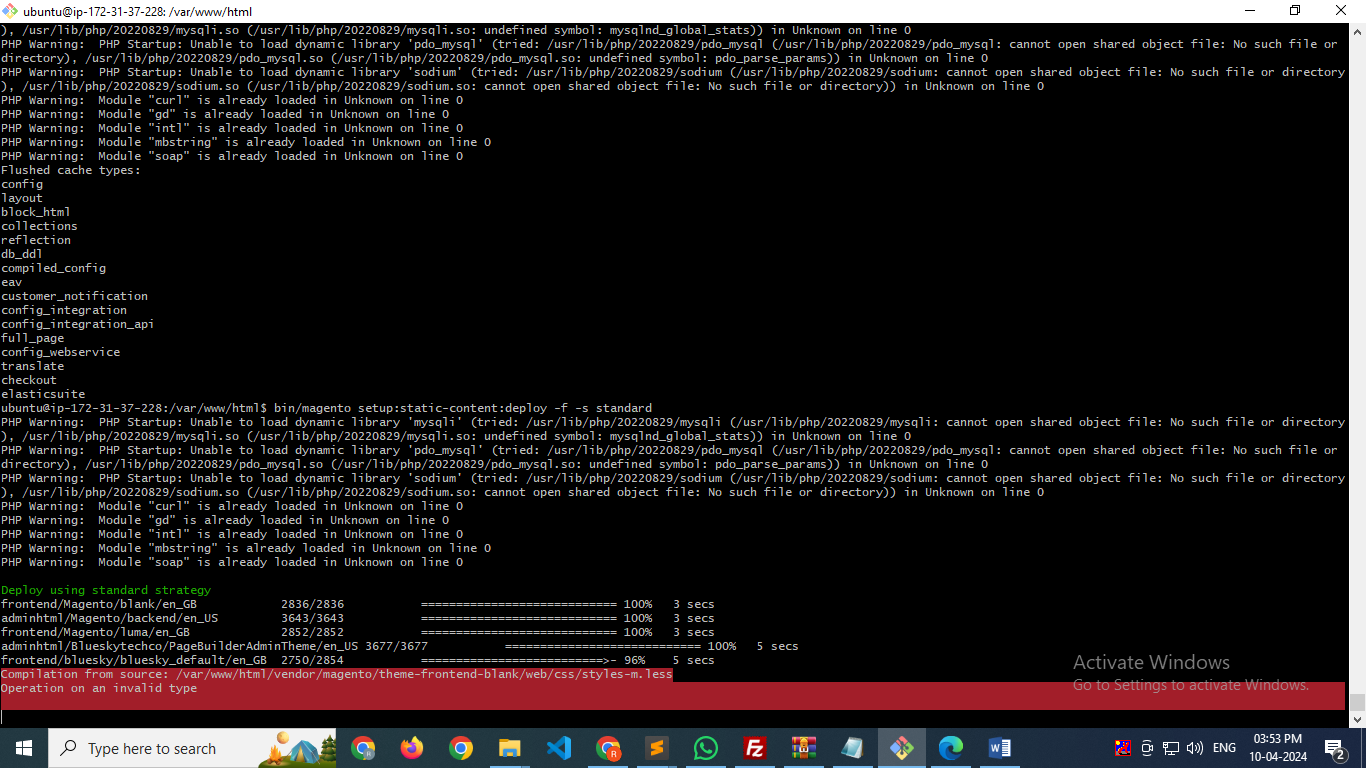The width and height of the screenshot is (1366, 768).
Task: Click the Type here to search box
Action: pos(152,748)
